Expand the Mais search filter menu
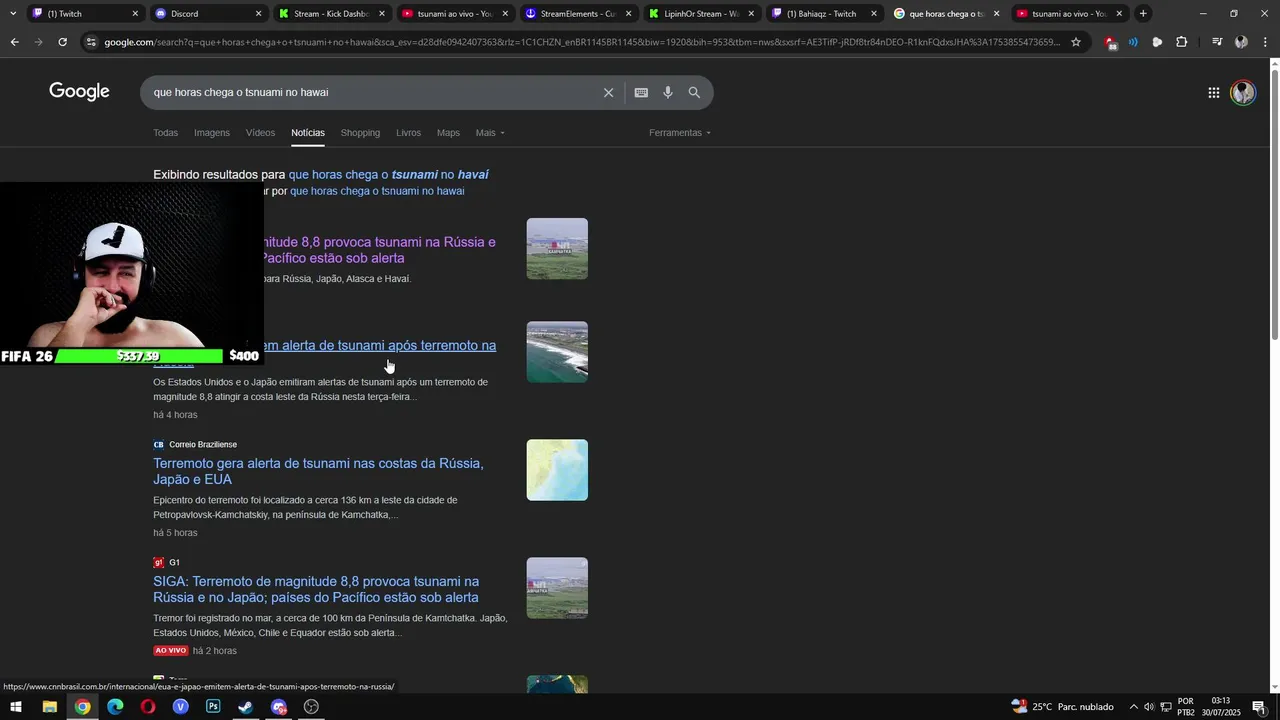The height and width of the screenshot is (720, 1280). [x=490, y=133]
